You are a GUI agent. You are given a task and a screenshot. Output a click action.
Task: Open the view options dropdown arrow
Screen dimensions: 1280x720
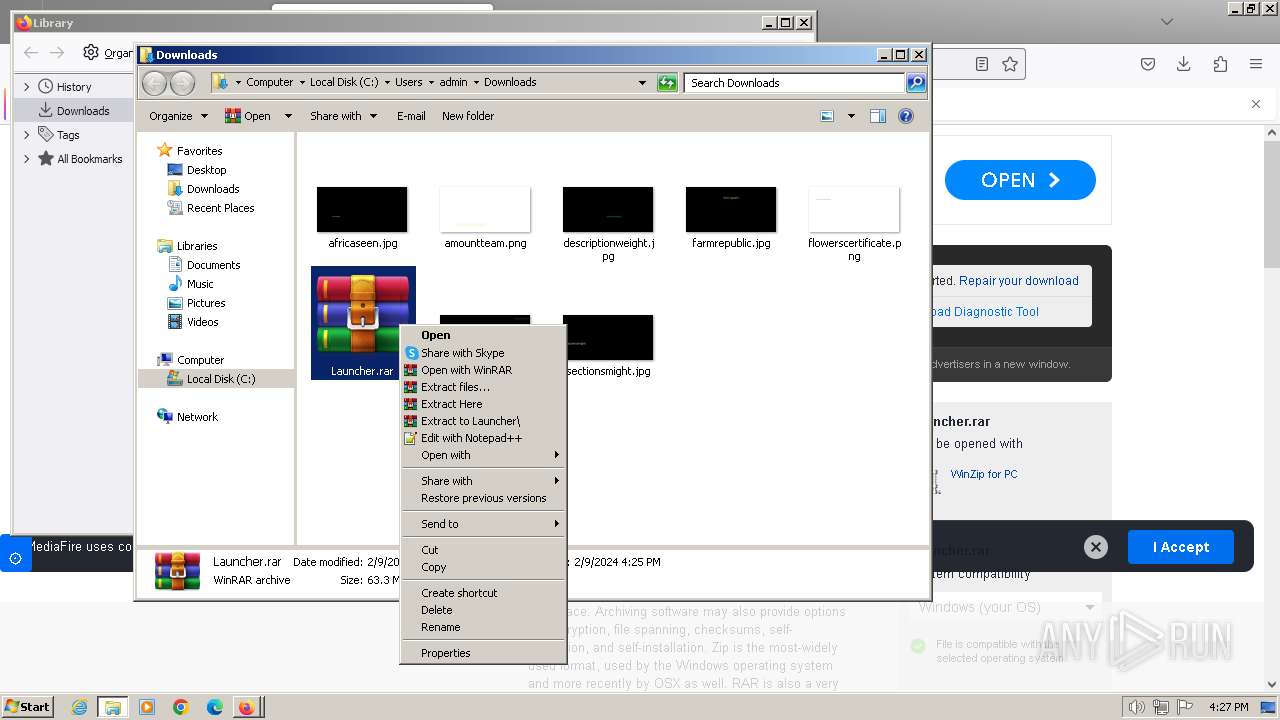coord(851,116)
